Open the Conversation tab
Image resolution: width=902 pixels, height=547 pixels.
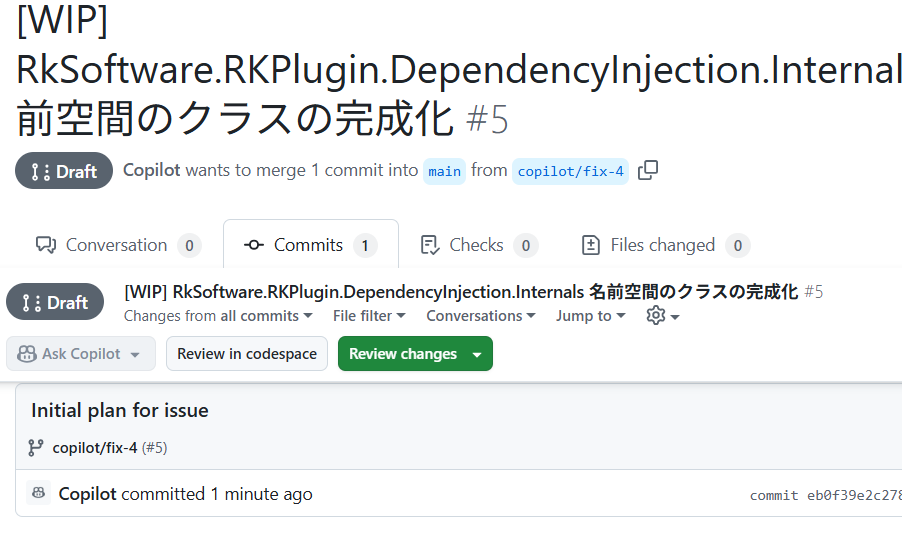(x=118, y=245)
